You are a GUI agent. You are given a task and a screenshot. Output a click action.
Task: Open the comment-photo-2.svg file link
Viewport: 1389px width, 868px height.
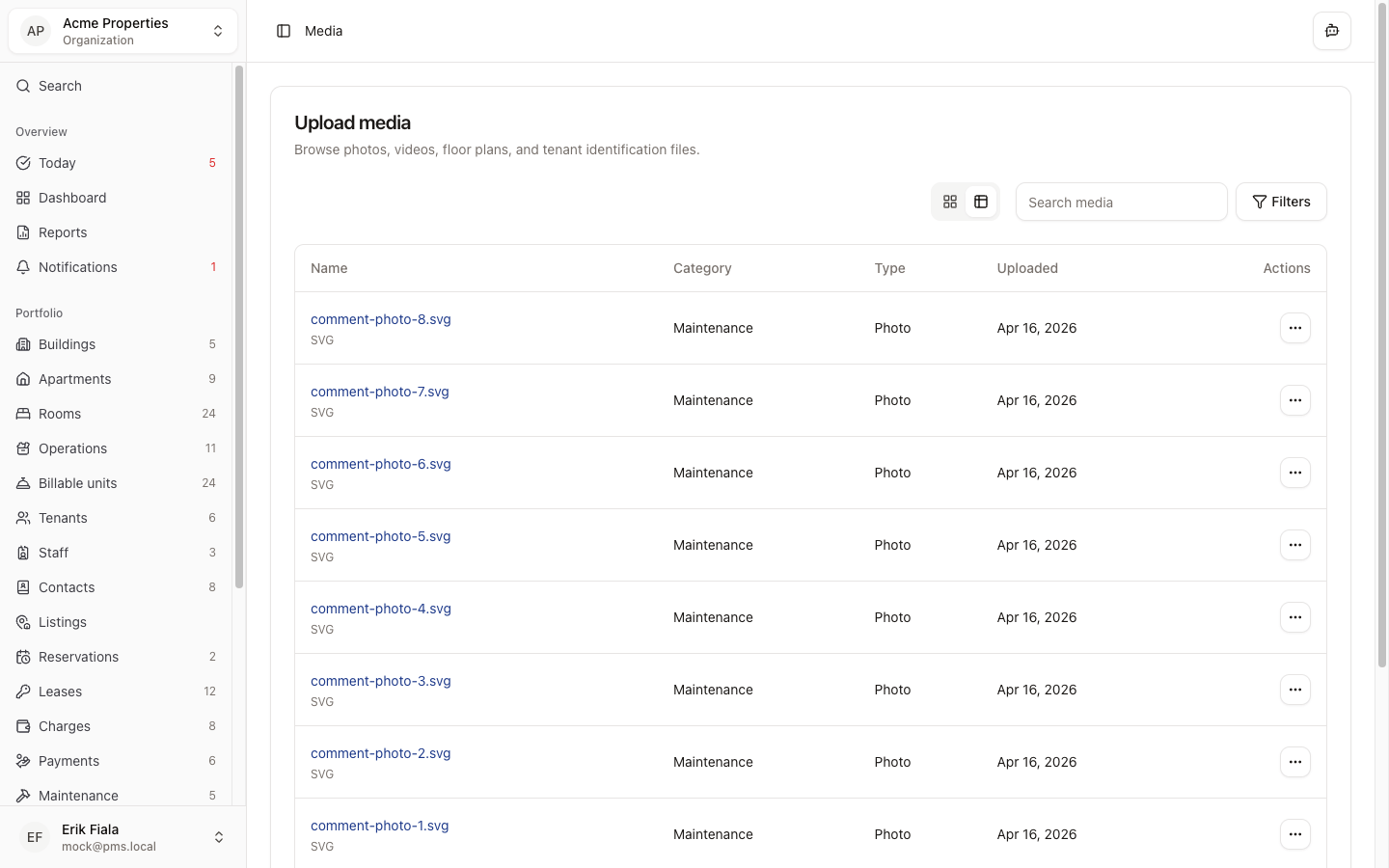(x=380, y=753)
